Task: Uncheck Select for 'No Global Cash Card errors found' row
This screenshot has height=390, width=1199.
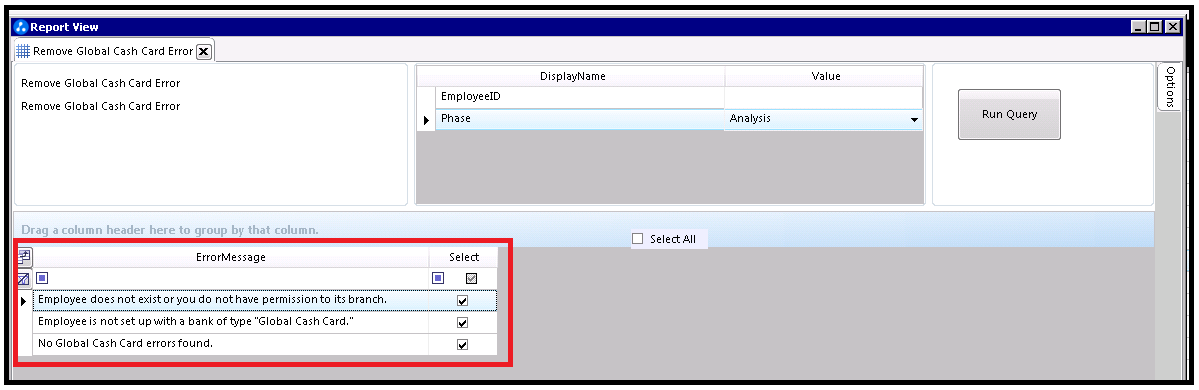Action: [x=463, y=345]
